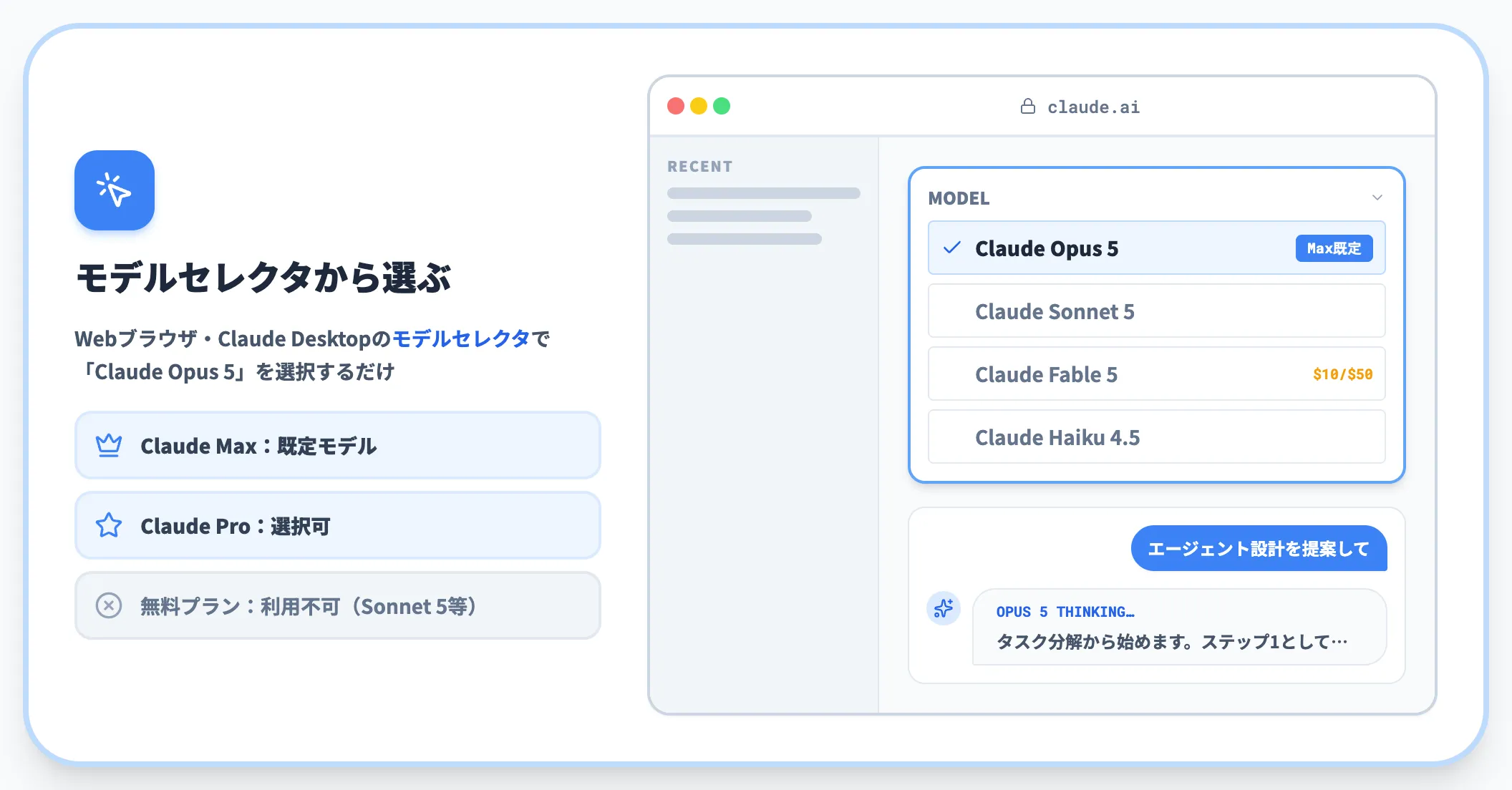Click the yellow minimize window dot

pos(699,106)
